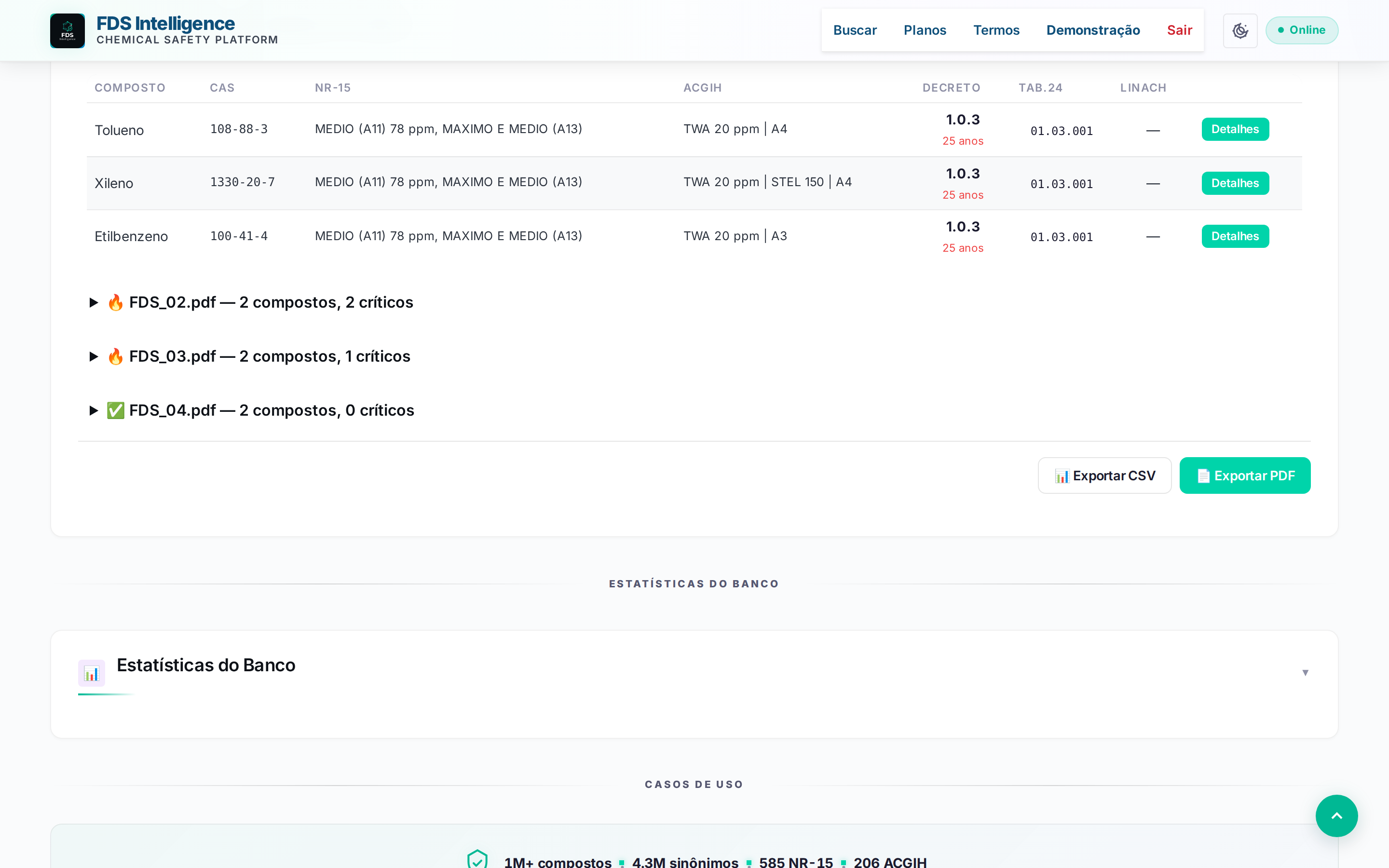Screen dimensions: 1389x868
Task: Click CAS number 108-88-3
Action: (x=239, y=129)
